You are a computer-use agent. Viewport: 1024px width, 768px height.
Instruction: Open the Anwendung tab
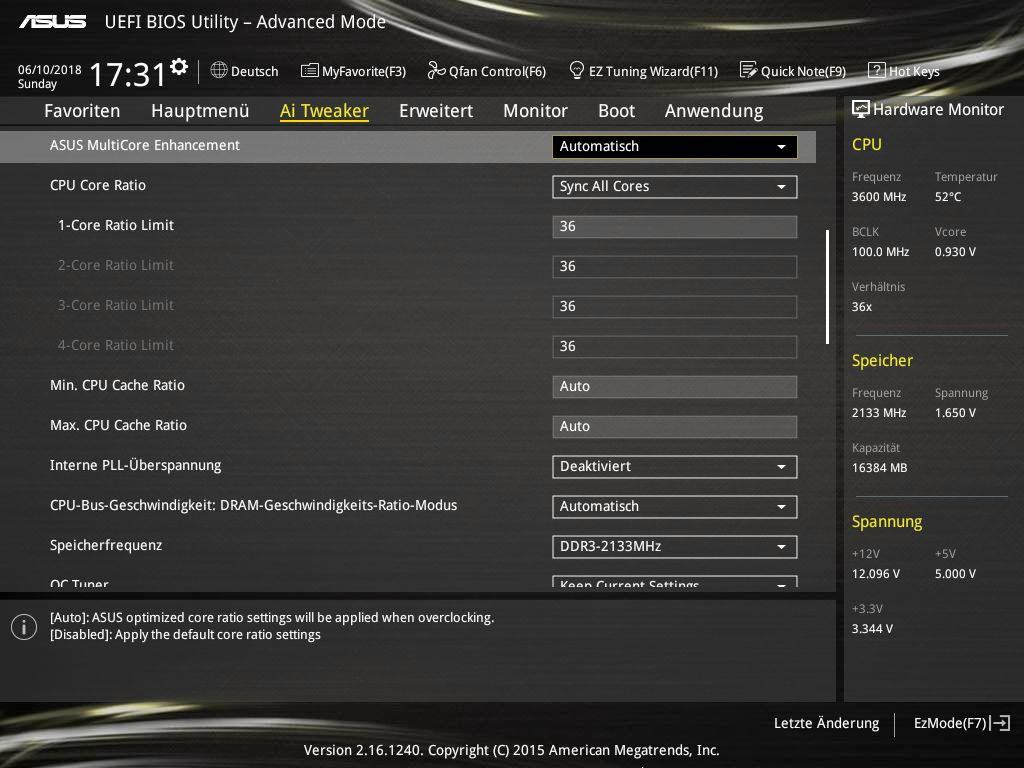pos(714,111)
